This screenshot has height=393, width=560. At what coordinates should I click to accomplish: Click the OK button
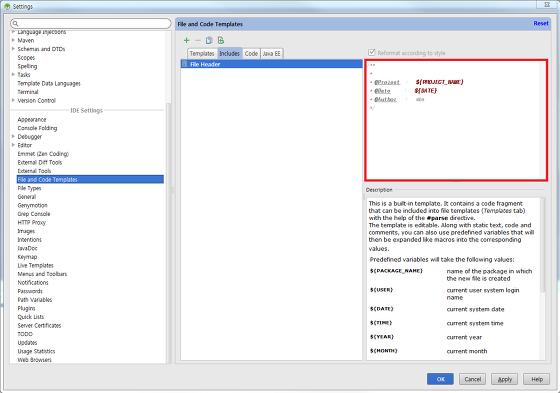[440, 379]
